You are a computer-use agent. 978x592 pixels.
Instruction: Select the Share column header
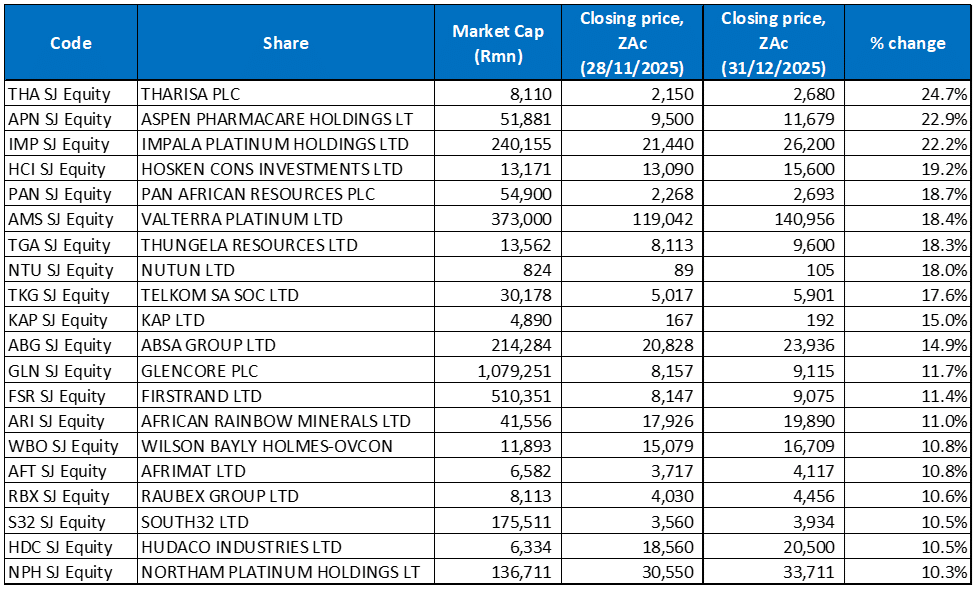coord(285,43)
